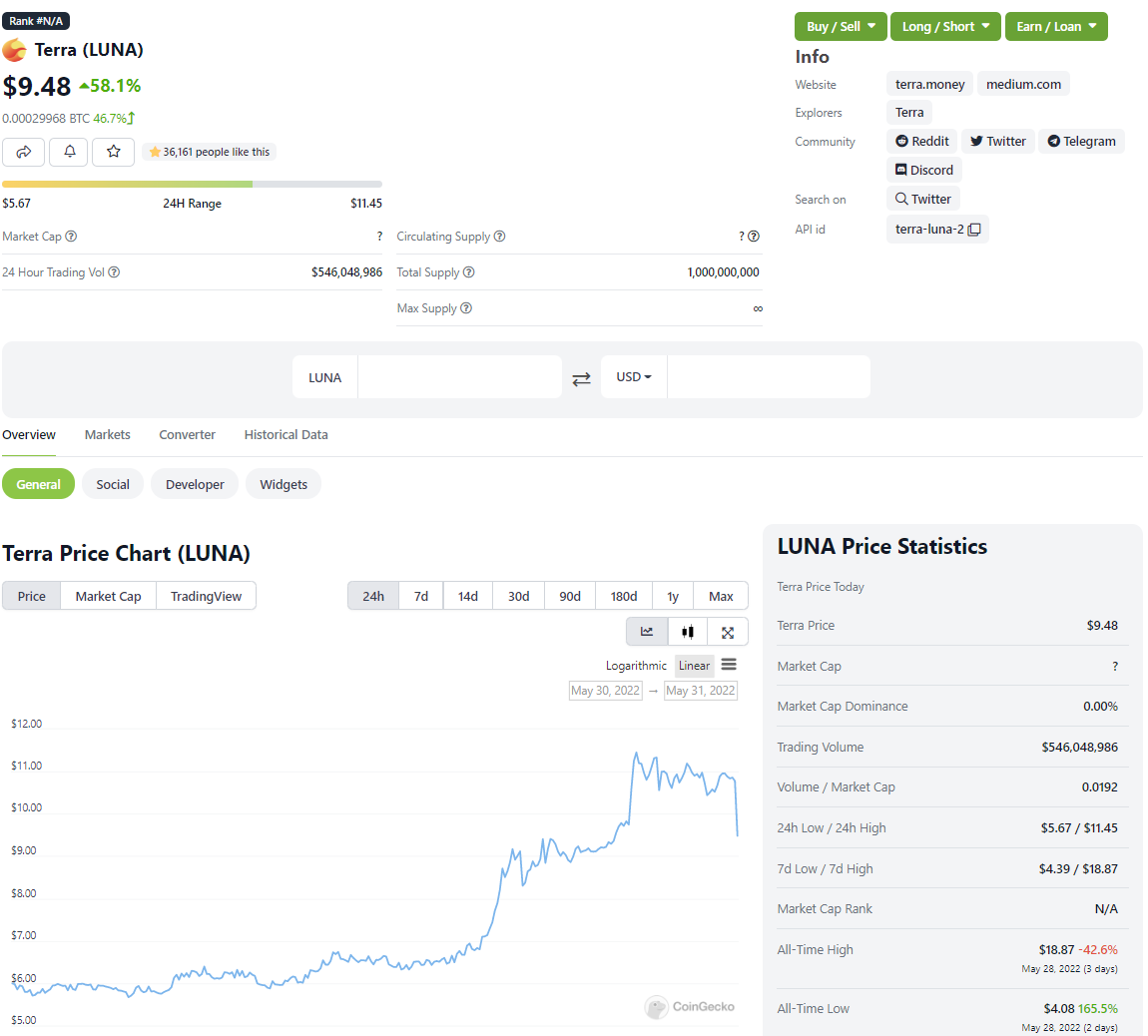Viewport: 1148px width, 1036px height.
Task: Open the Telegram community link
Action: pyautogui.click(x=1081, y=142)
